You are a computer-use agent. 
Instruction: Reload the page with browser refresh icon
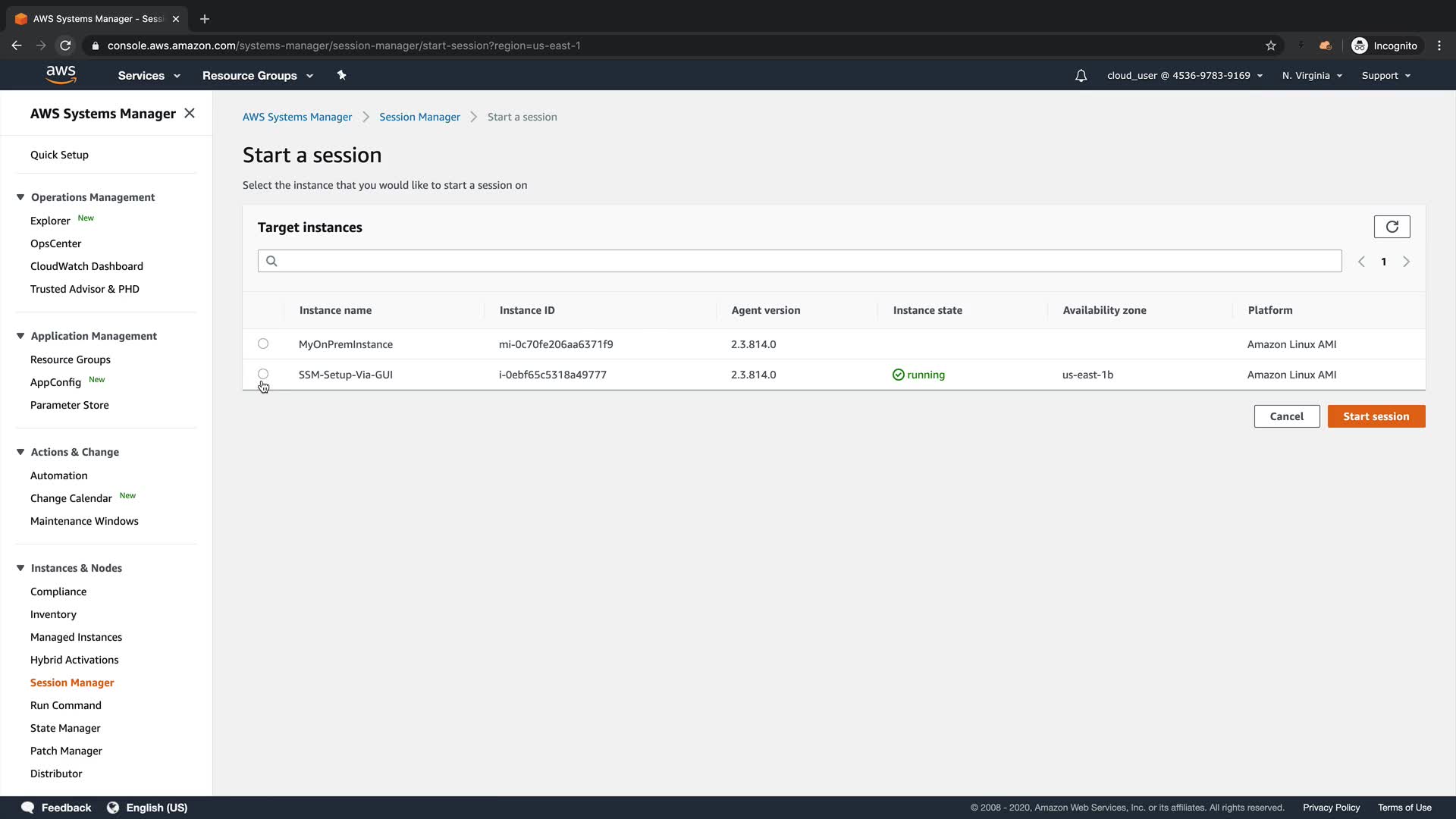coord(66,45)
